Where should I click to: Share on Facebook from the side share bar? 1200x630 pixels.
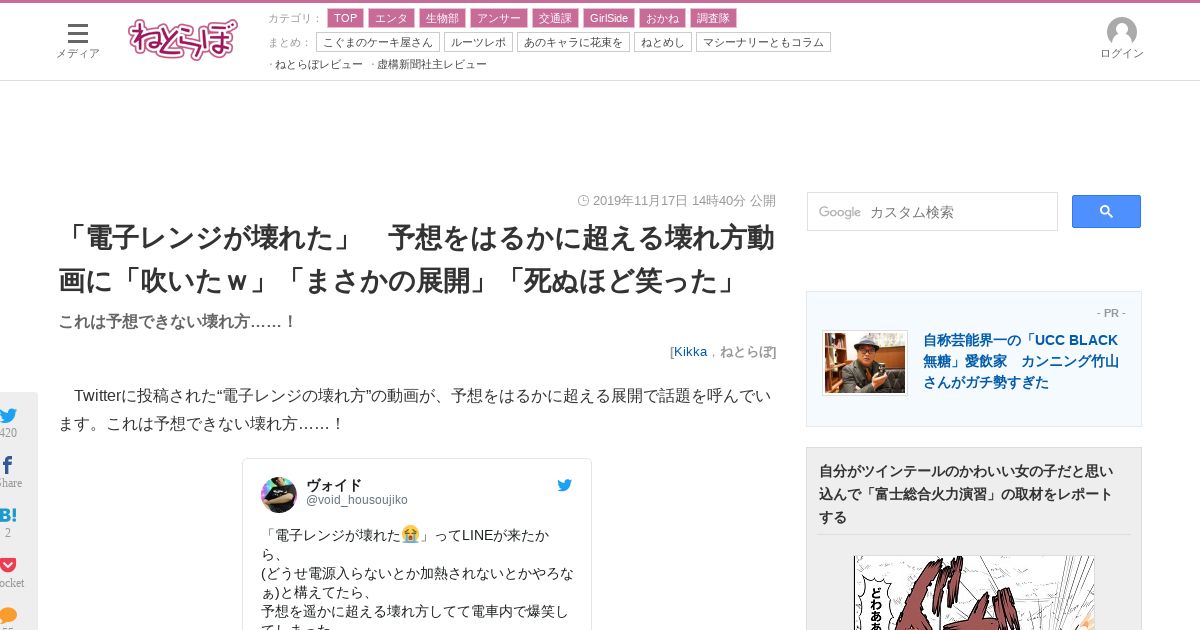(7, 465)
